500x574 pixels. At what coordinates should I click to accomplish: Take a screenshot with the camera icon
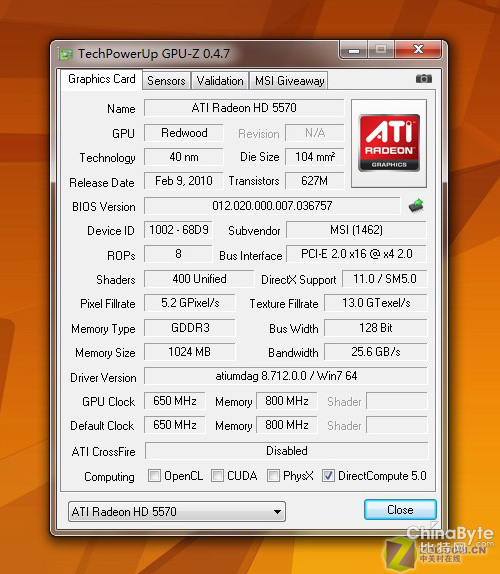(x=423, y=79)
